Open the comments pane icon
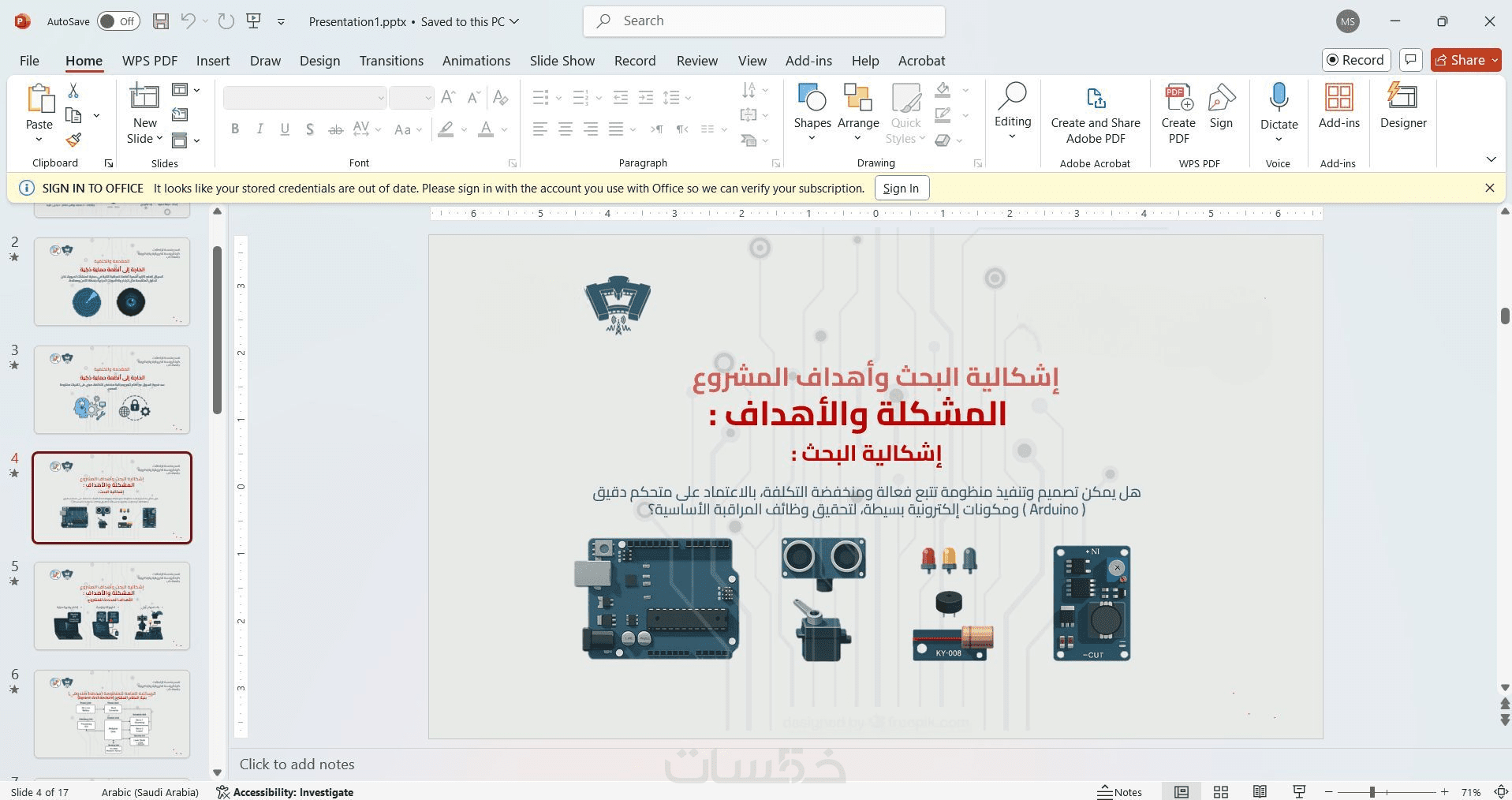Screen dimensions: 1512x800 tap(1410, 60)
